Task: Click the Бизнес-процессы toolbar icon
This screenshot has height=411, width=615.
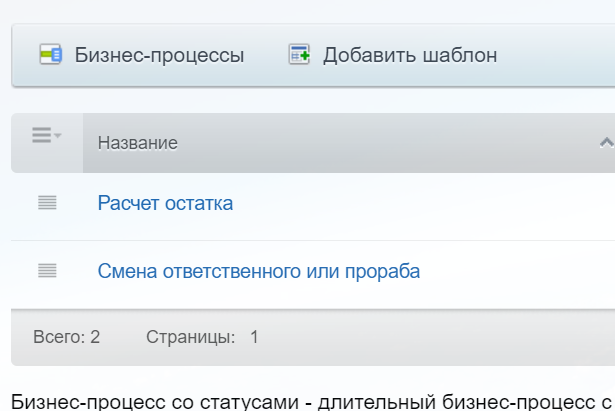Action: pos(50,54)
